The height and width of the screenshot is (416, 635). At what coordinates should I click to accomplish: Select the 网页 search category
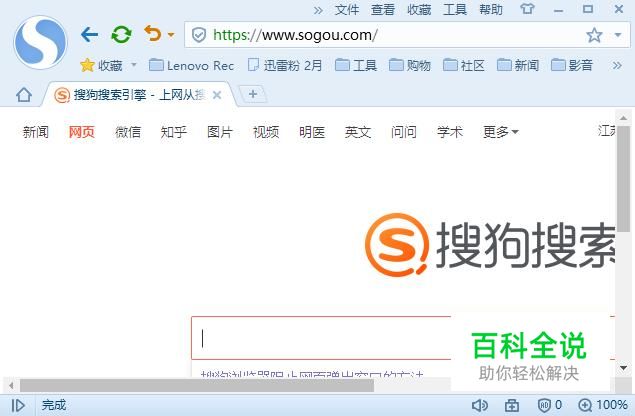(81, 132)
